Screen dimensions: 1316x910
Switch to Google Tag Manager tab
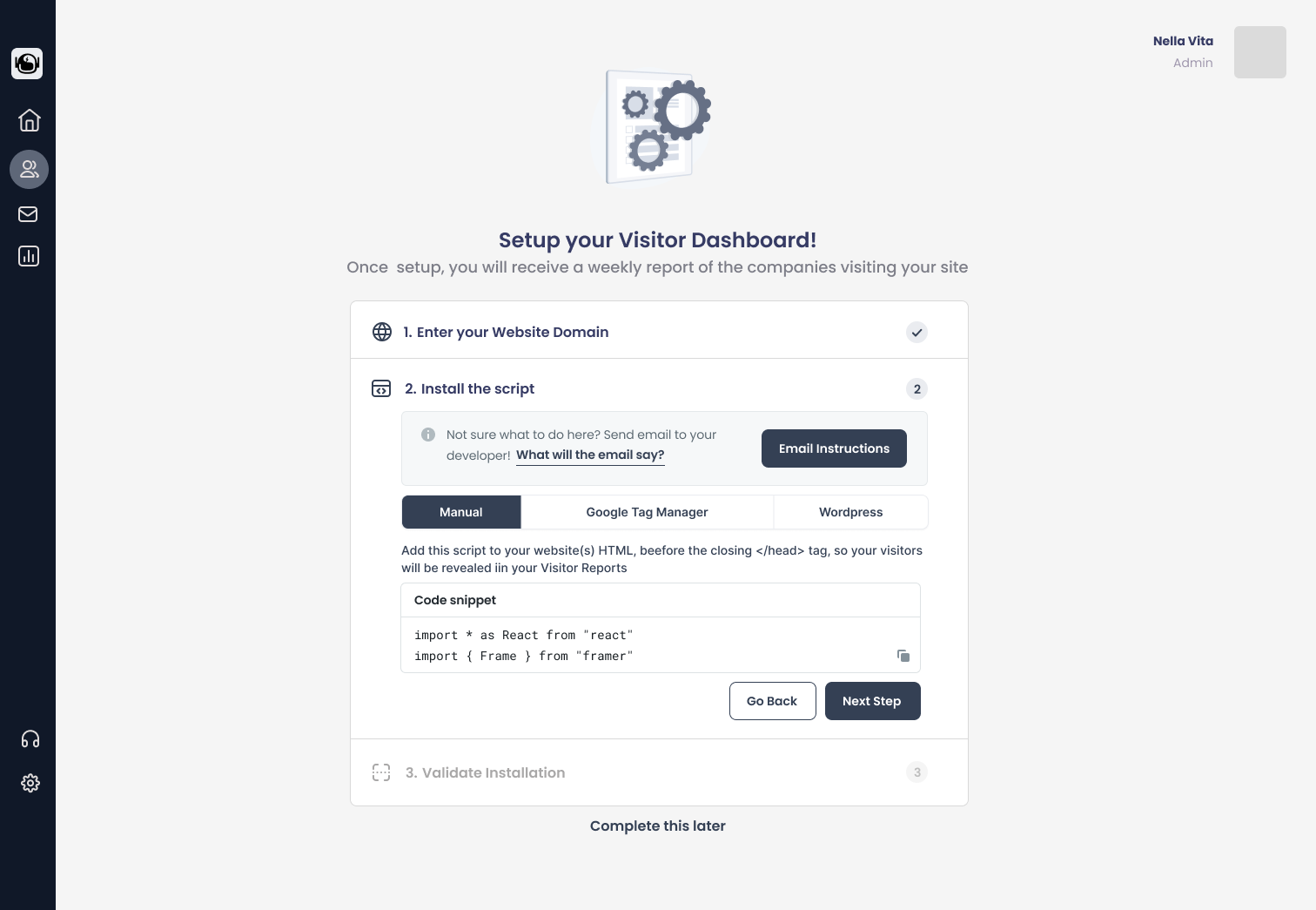click(647, 512)
